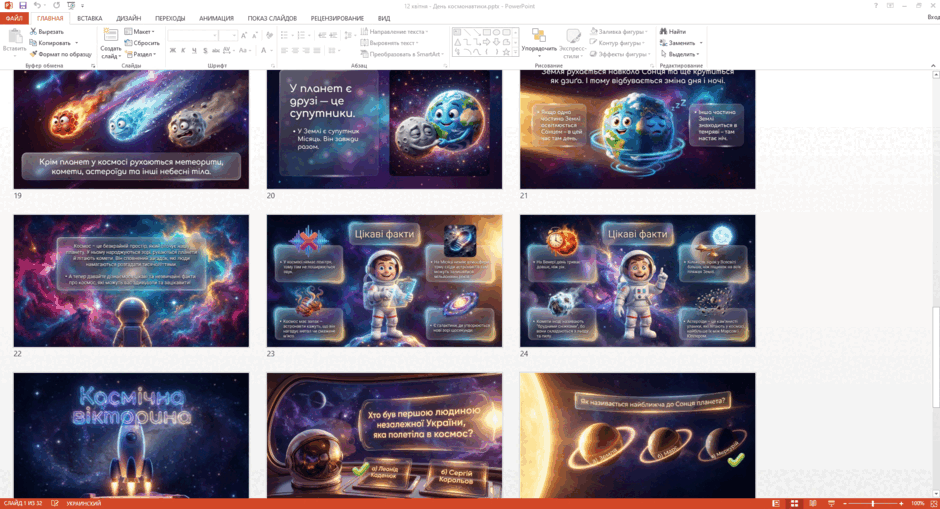Image resolution: width=940 pixels, height=509 pixels.
Task: Click the Формат по образцу paintbrush
Action: click(x=61, y=54)
